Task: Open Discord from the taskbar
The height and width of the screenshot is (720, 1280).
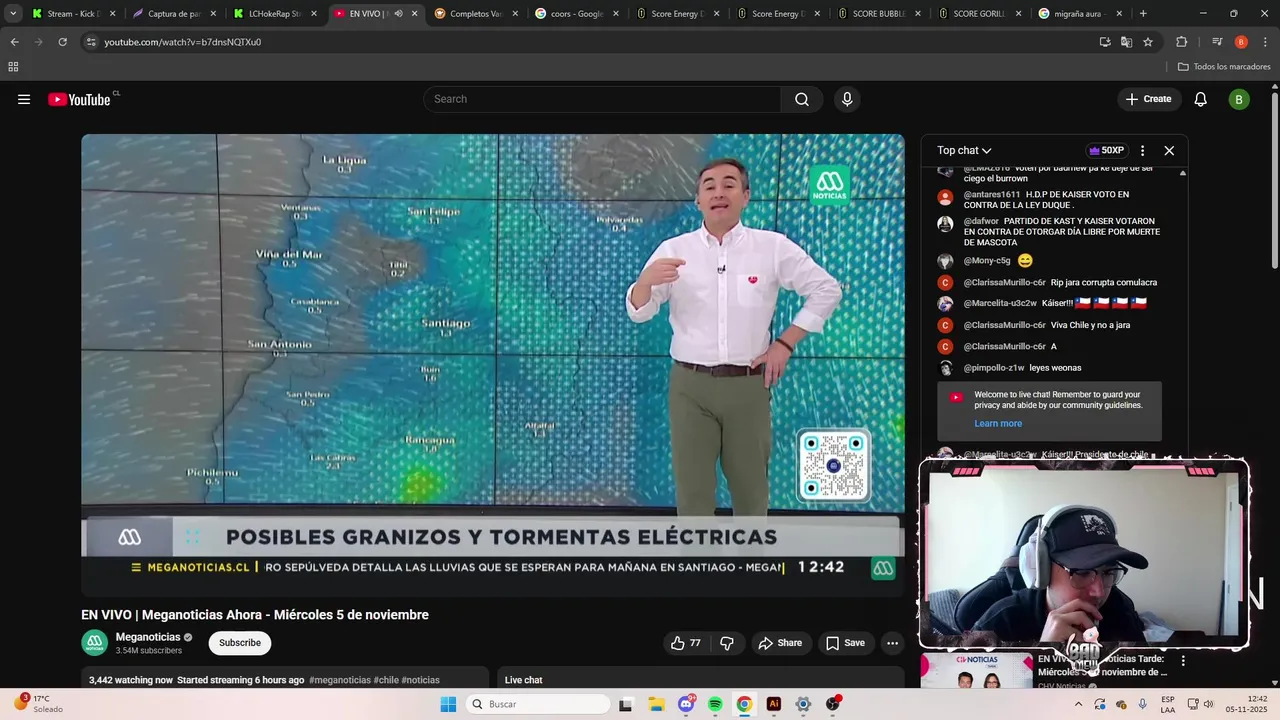Action: pyautogui.click(x=686, y=704)
